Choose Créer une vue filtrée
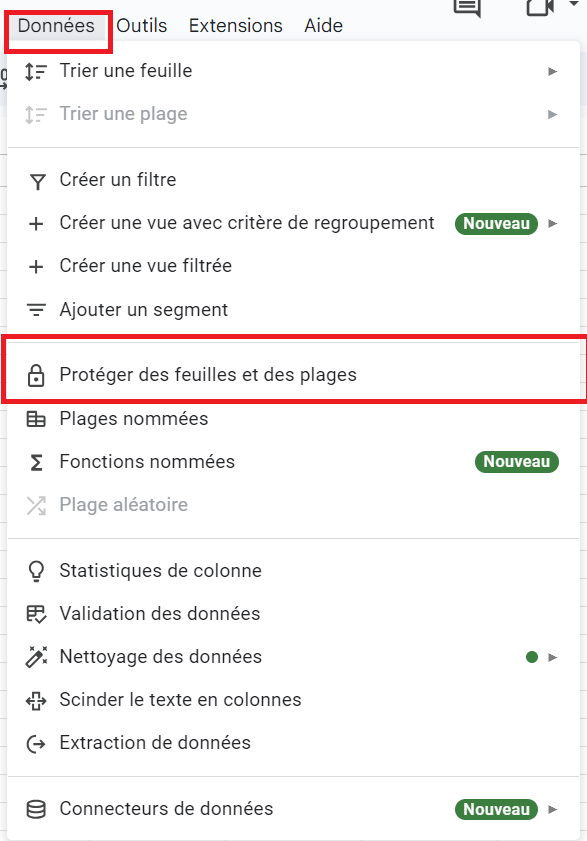Viewport: 587px width, 841px height. tap(294, 266)
